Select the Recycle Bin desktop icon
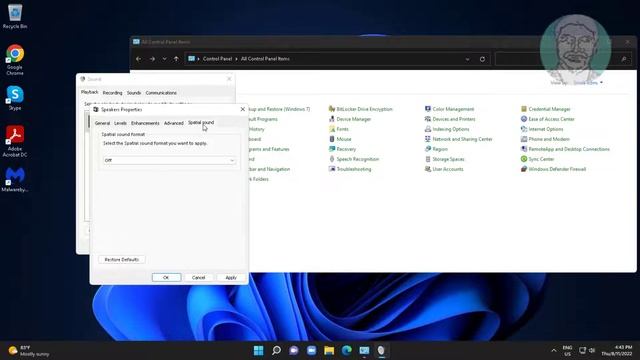Image resolution: width=640 pixels, height=360 pixels. 15,16
